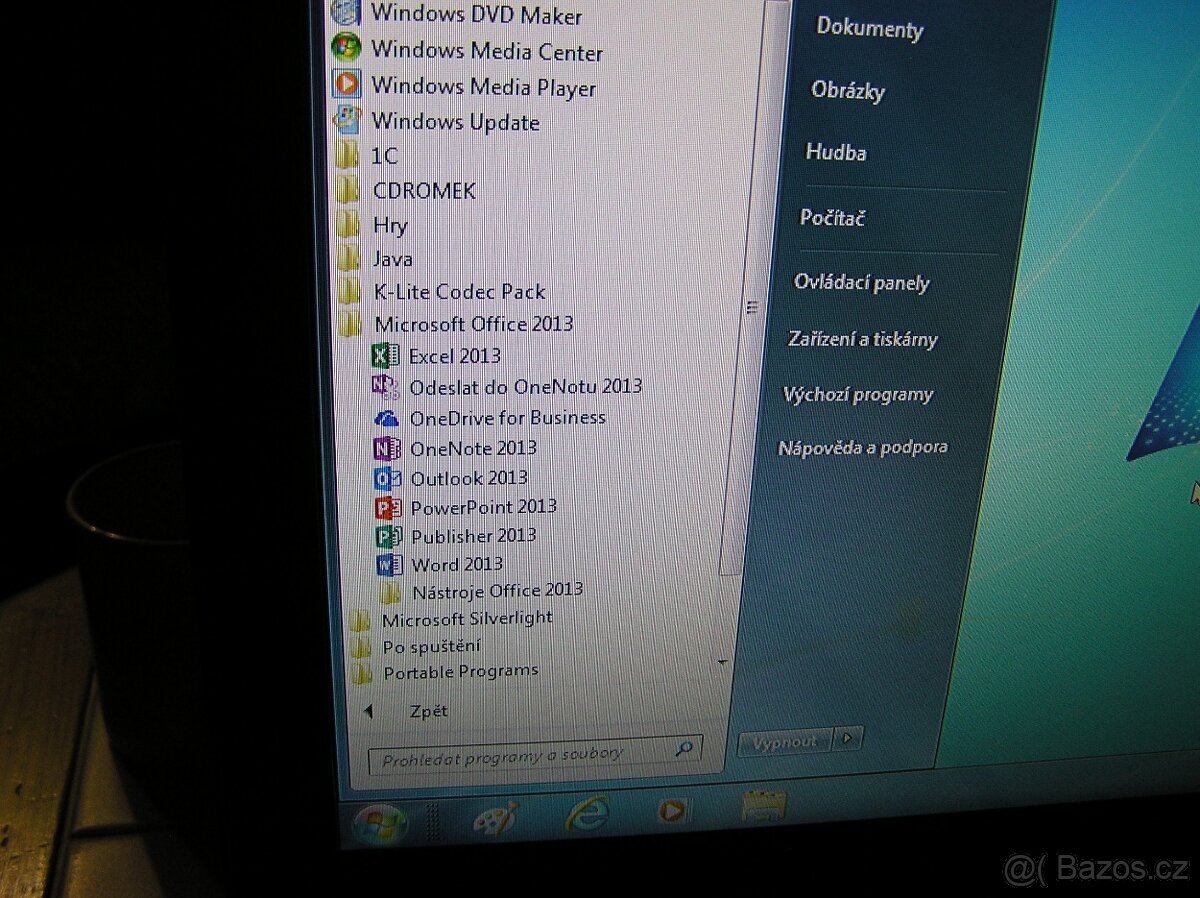Launch Word 2013
1200x898 pixels.
click(x=457, y=565)
